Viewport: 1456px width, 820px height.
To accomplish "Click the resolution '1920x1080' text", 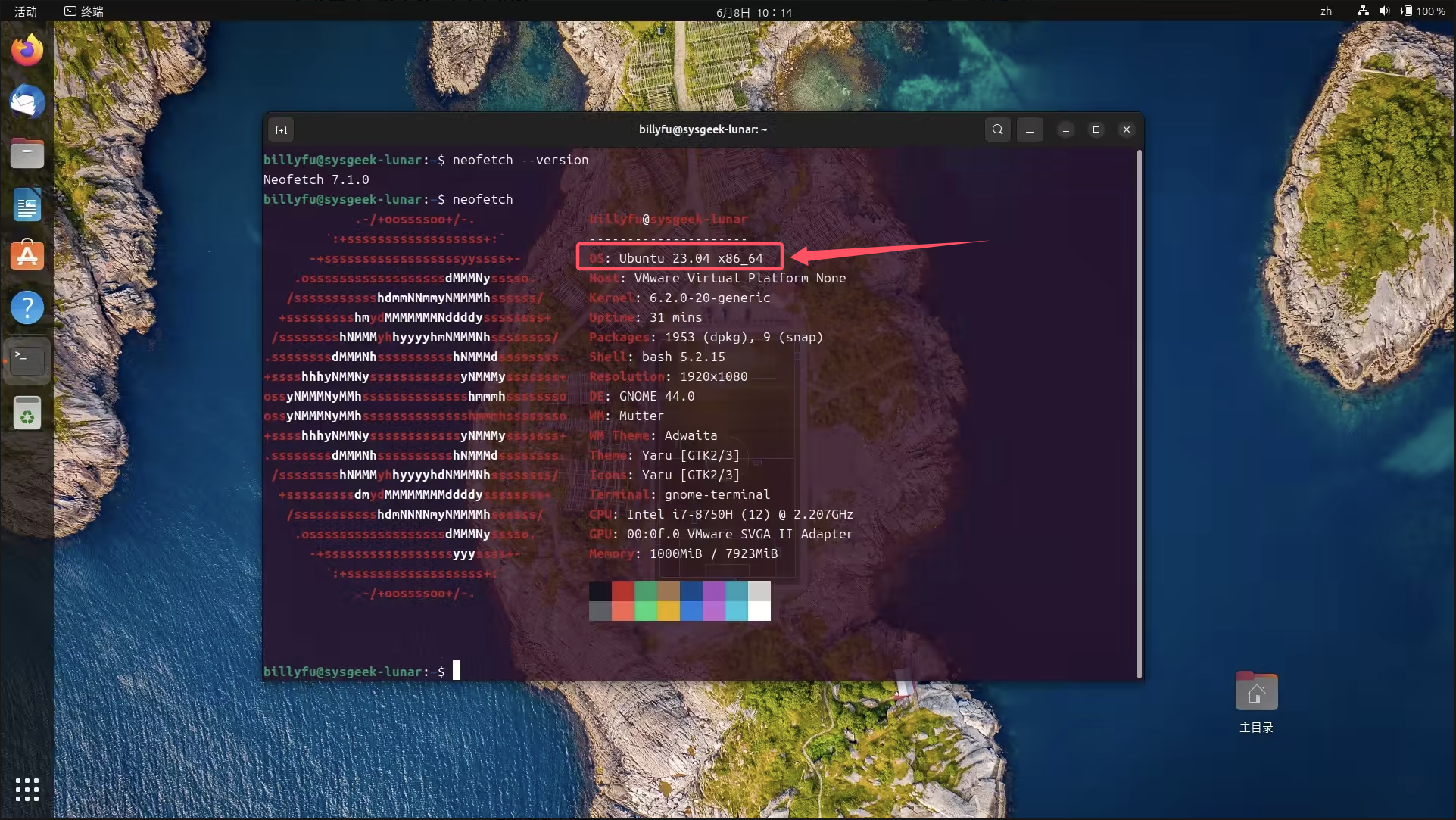I will (713, 376).
